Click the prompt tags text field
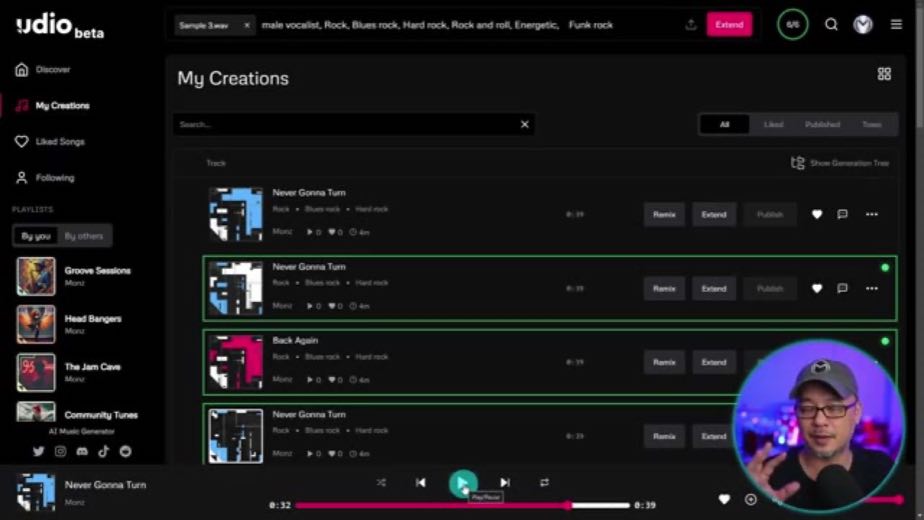924x520 pixels. click(x=468, y=25)
